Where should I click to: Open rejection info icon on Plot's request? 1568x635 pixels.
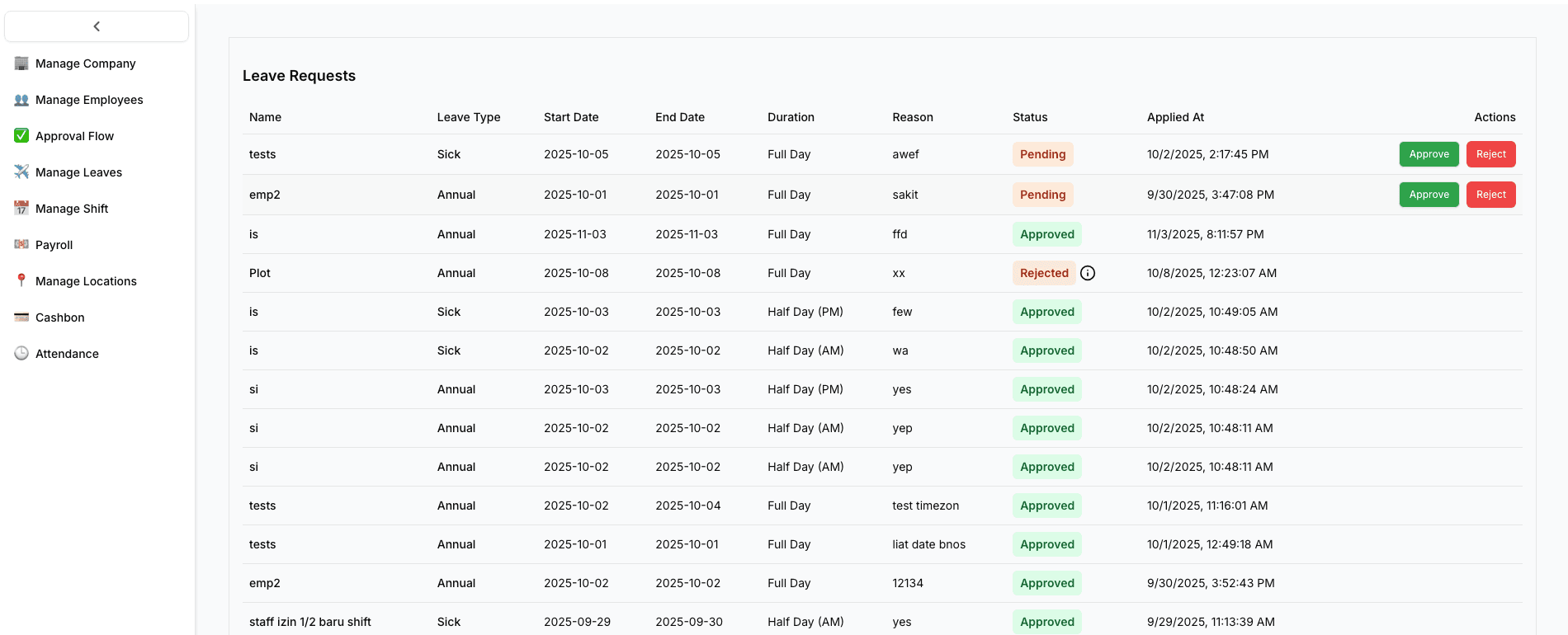click(1088, 273)
